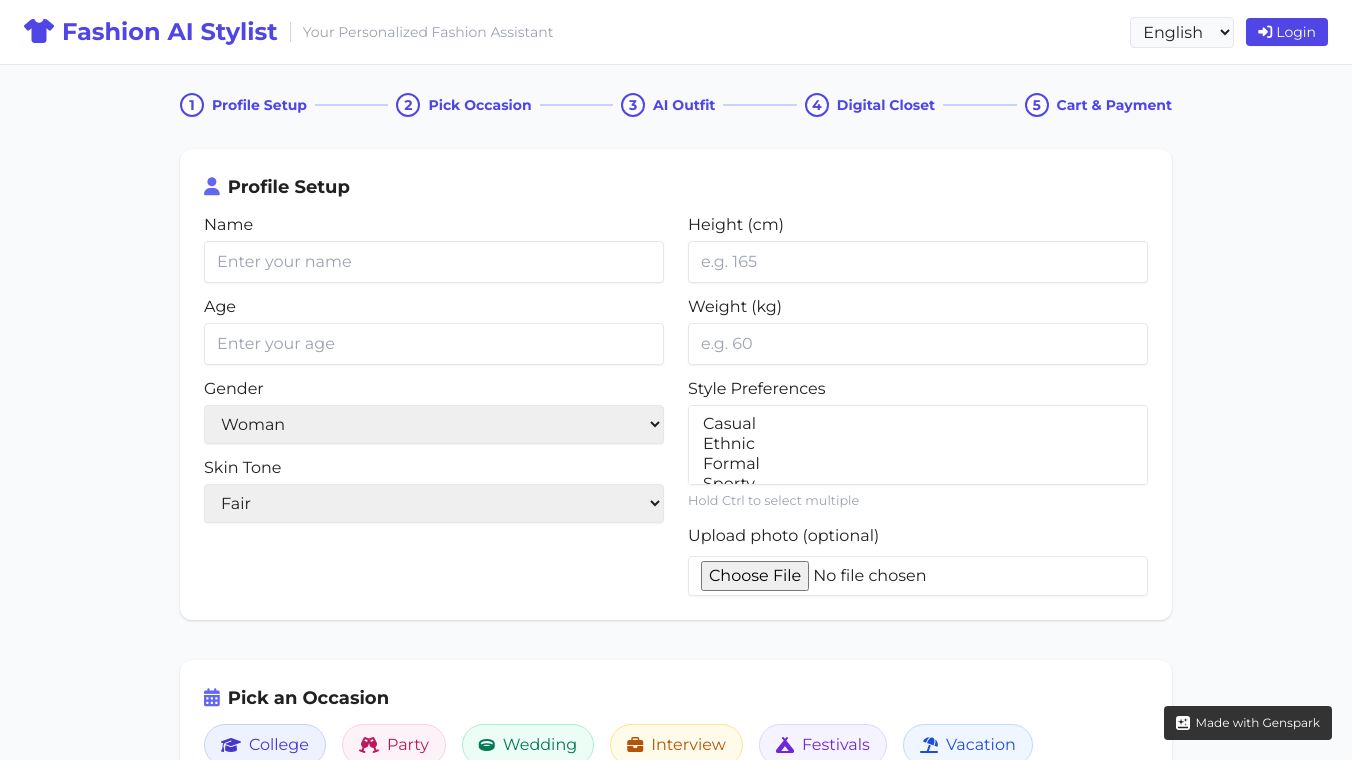Click the t-shirt logo icon

click(39, 32)
